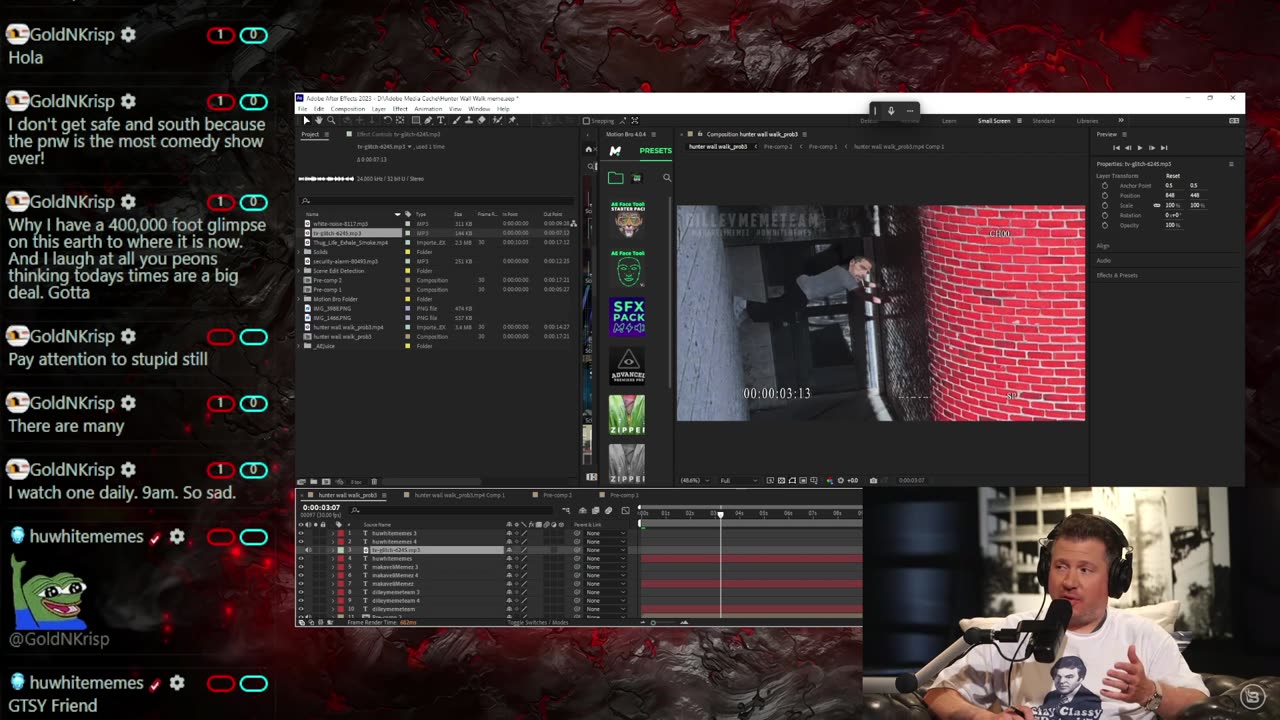Screen dimensions: 1280x720
Task: Open the PRESETS section in Motion Bro
Action: pyautogui.click(x=656, y=151)
